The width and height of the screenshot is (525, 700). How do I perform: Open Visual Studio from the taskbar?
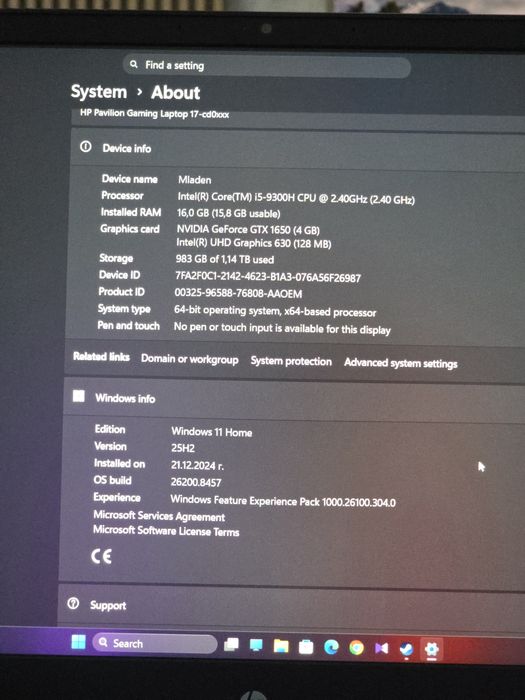(381, 648)
